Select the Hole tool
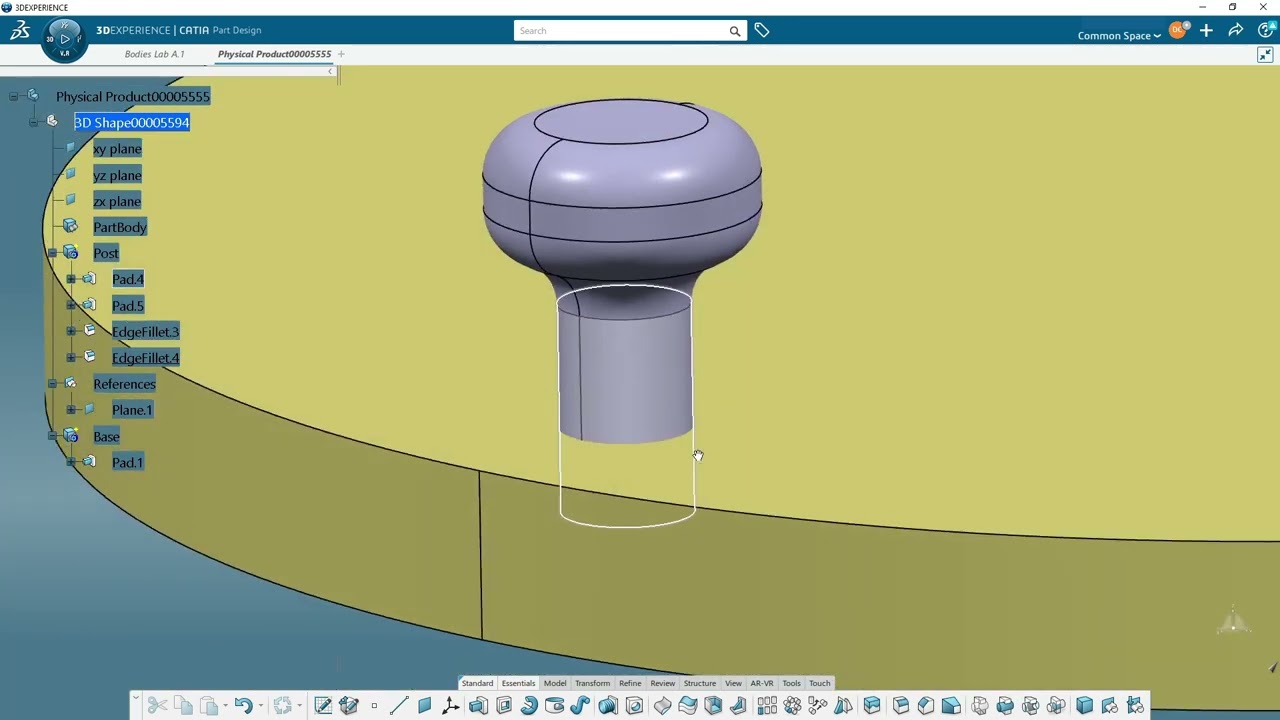 pyautogui.click(x=634, y=706)
